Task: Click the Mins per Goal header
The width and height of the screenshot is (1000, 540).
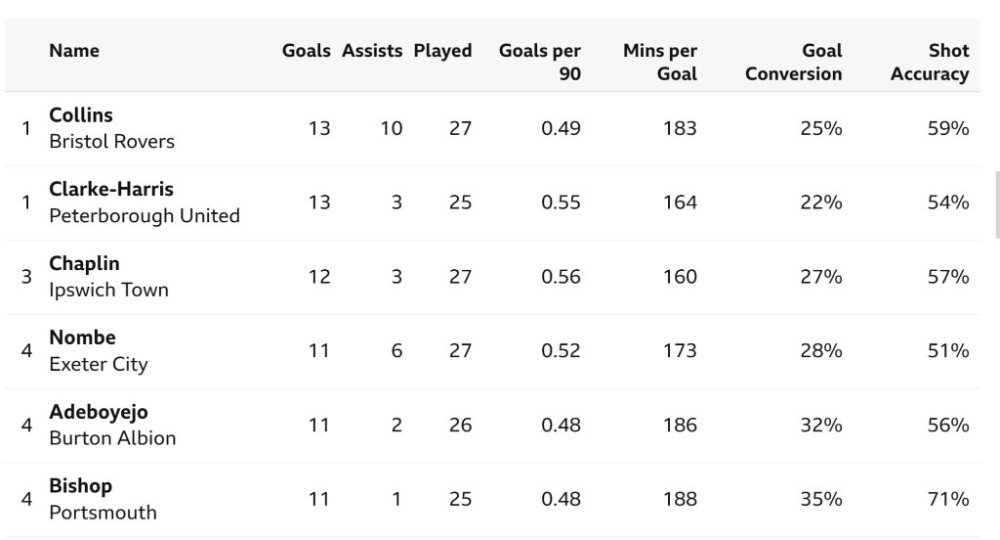Action: coord(660,62)
